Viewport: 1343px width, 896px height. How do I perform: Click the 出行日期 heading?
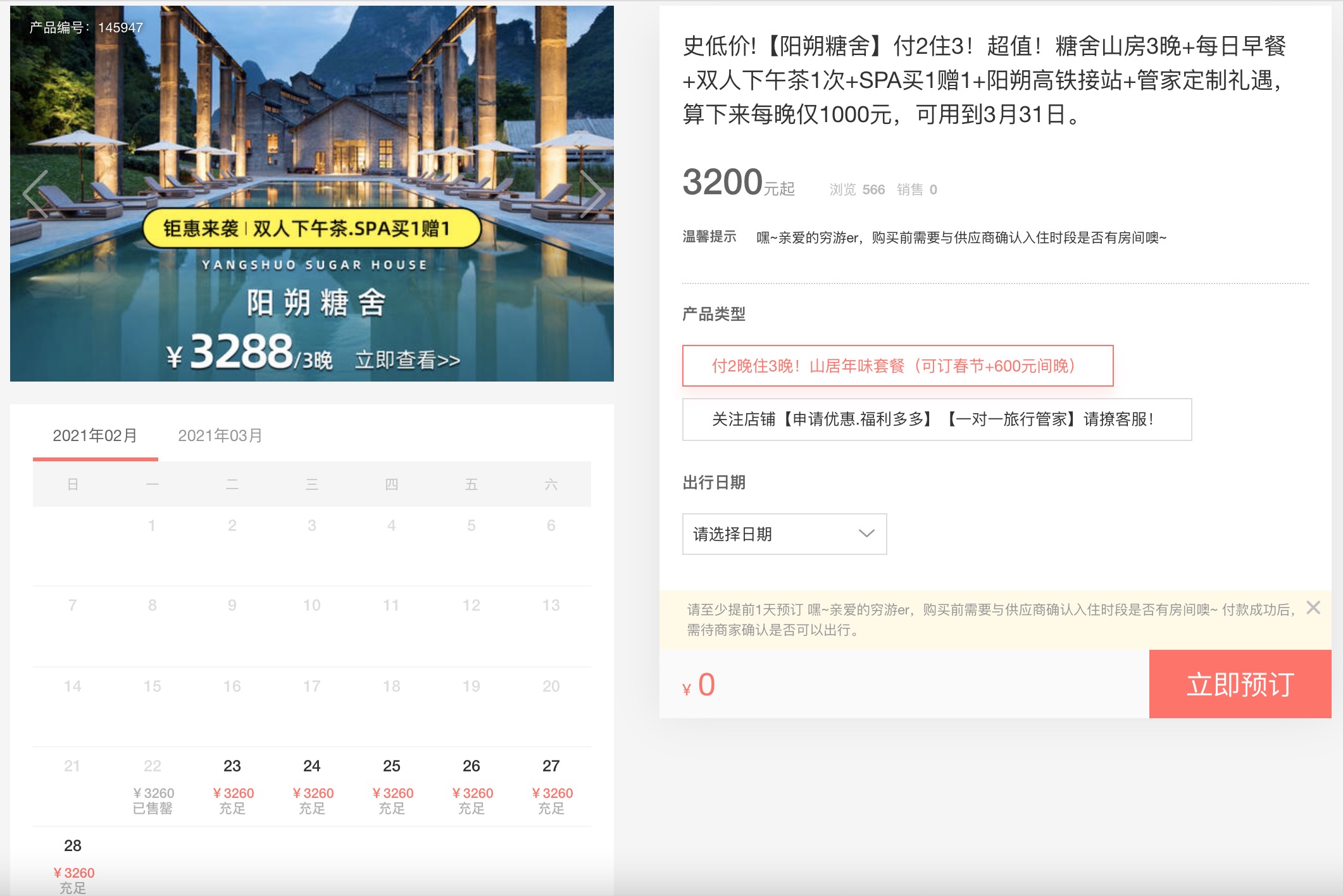point(714,483)
